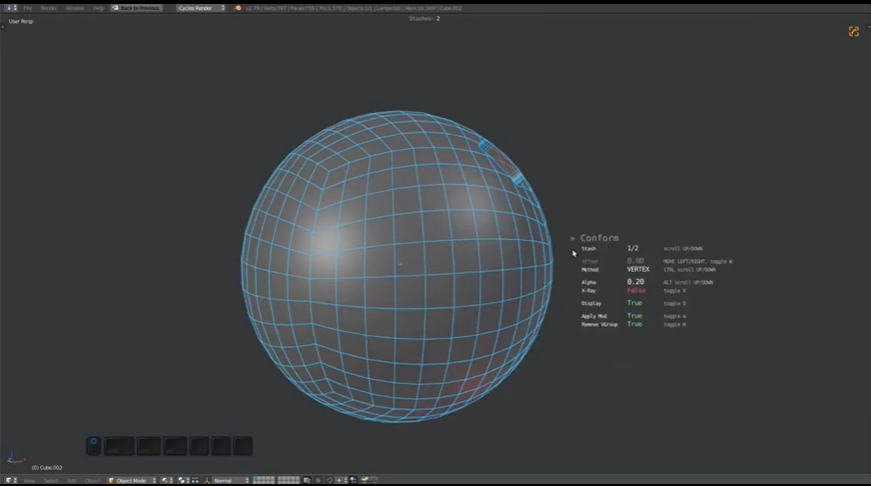Click the Blender logo in info header
The height and width of the screenshot is (486, 871).
[240, 8]
